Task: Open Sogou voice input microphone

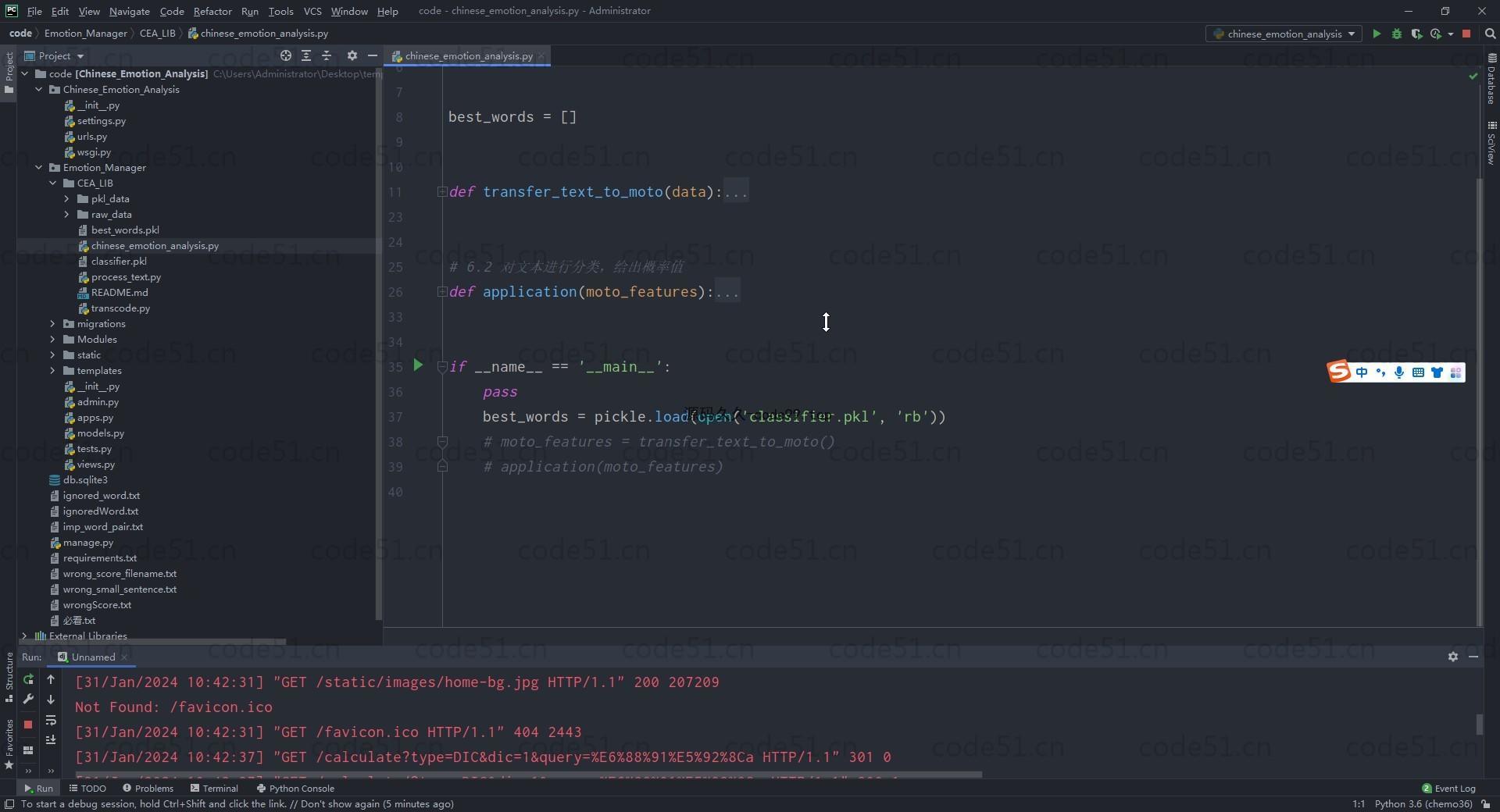Action: coord(1399,372)
